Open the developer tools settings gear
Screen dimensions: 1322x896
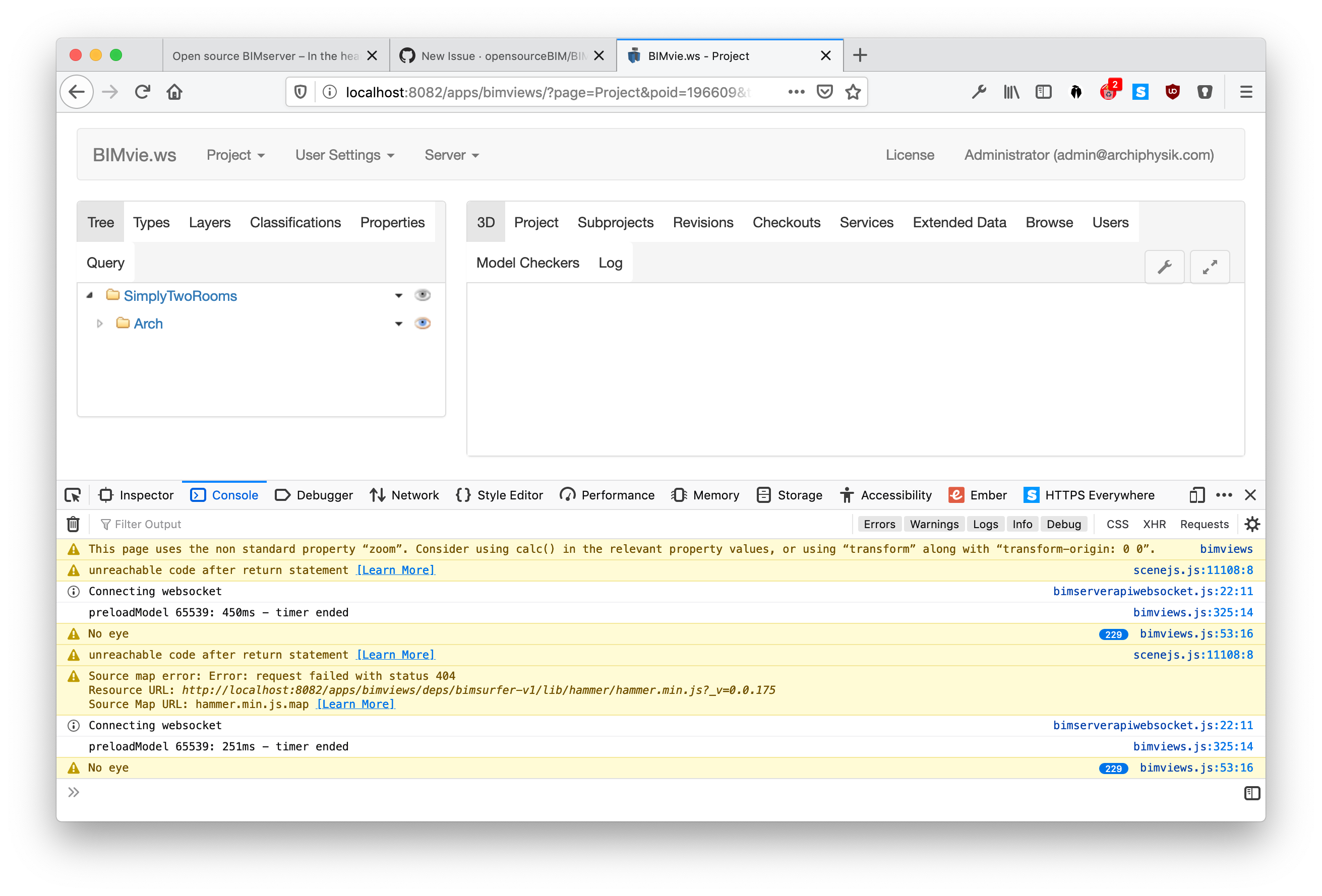click(x=1252, y=524)
